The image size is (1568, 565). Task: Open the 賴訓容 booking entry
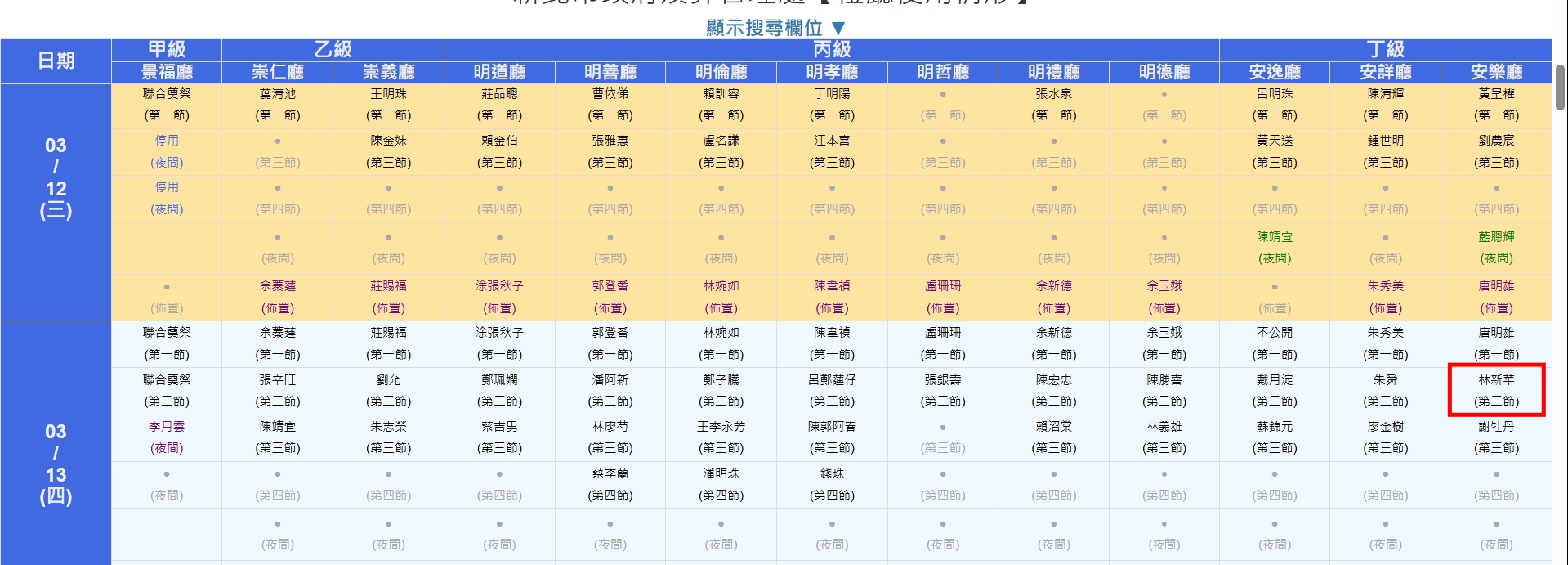tap(721, 105)
